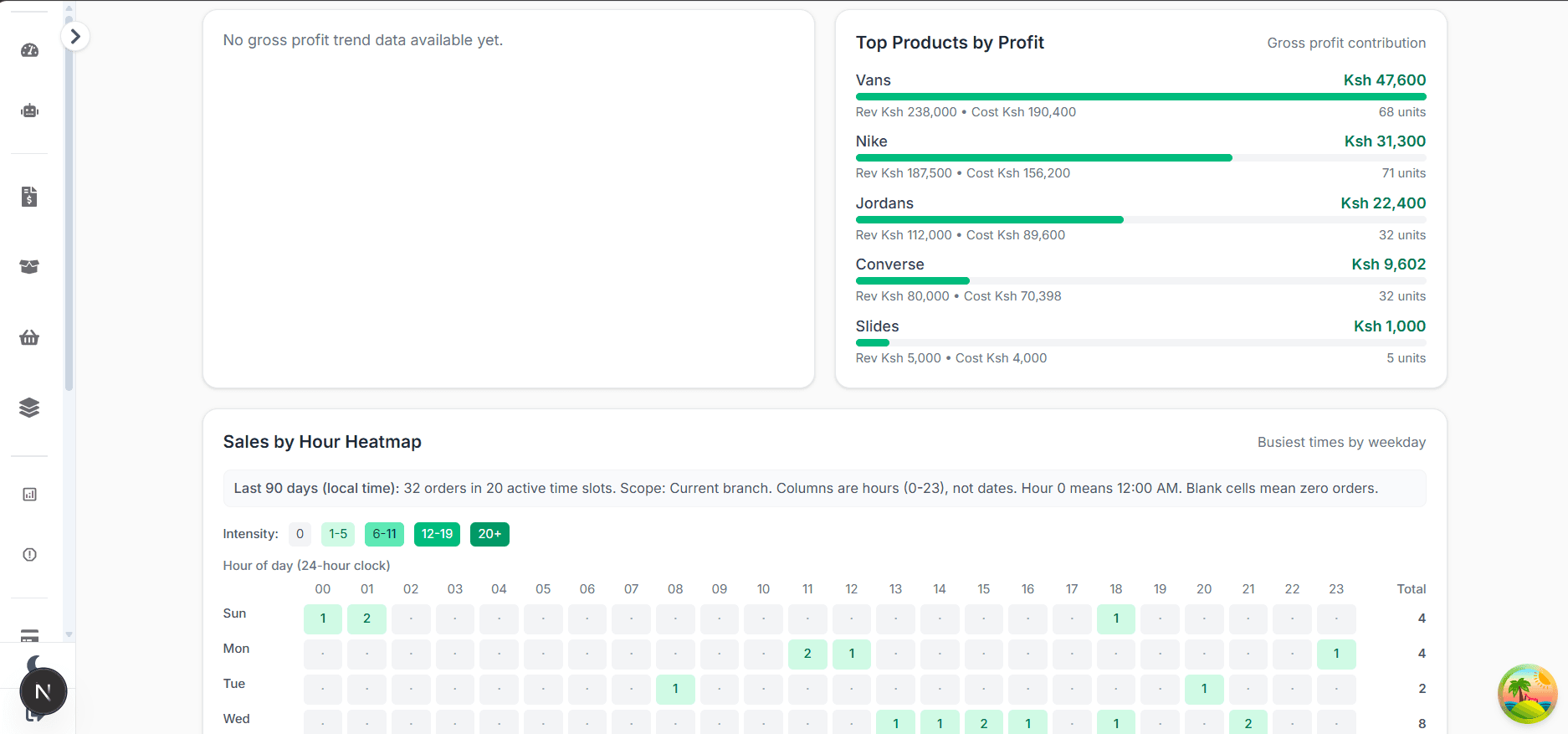
Task: Click the Monday hour 11 cell showing 2
Action: pos(807,654)
